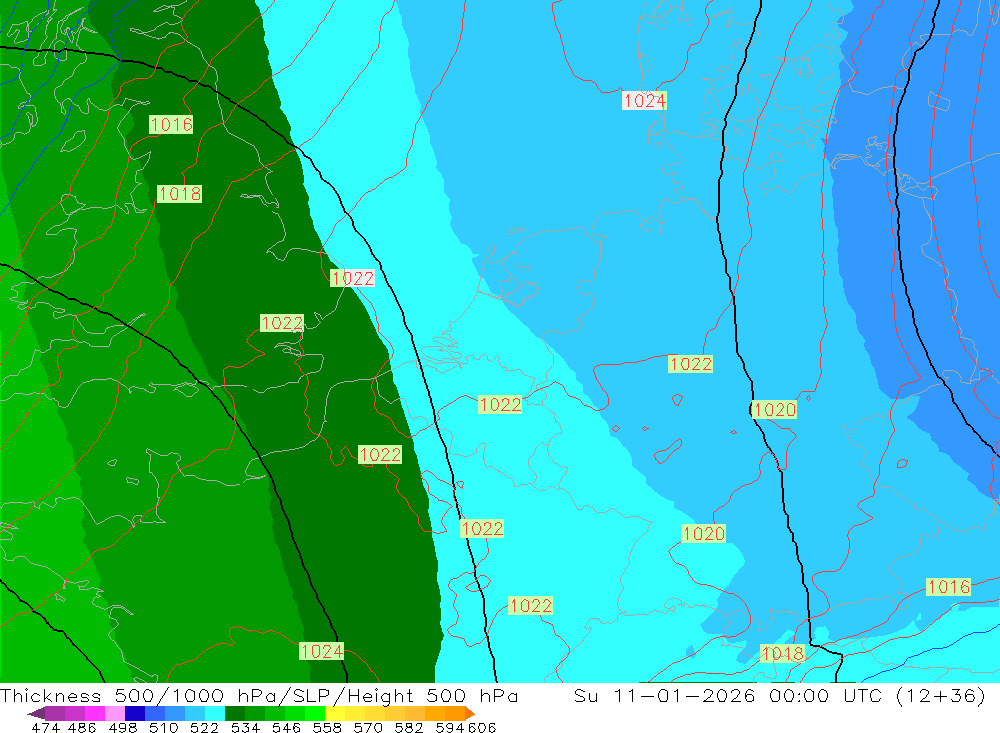Click the 1024 isobar label on dark green

[x=322, y=651]
